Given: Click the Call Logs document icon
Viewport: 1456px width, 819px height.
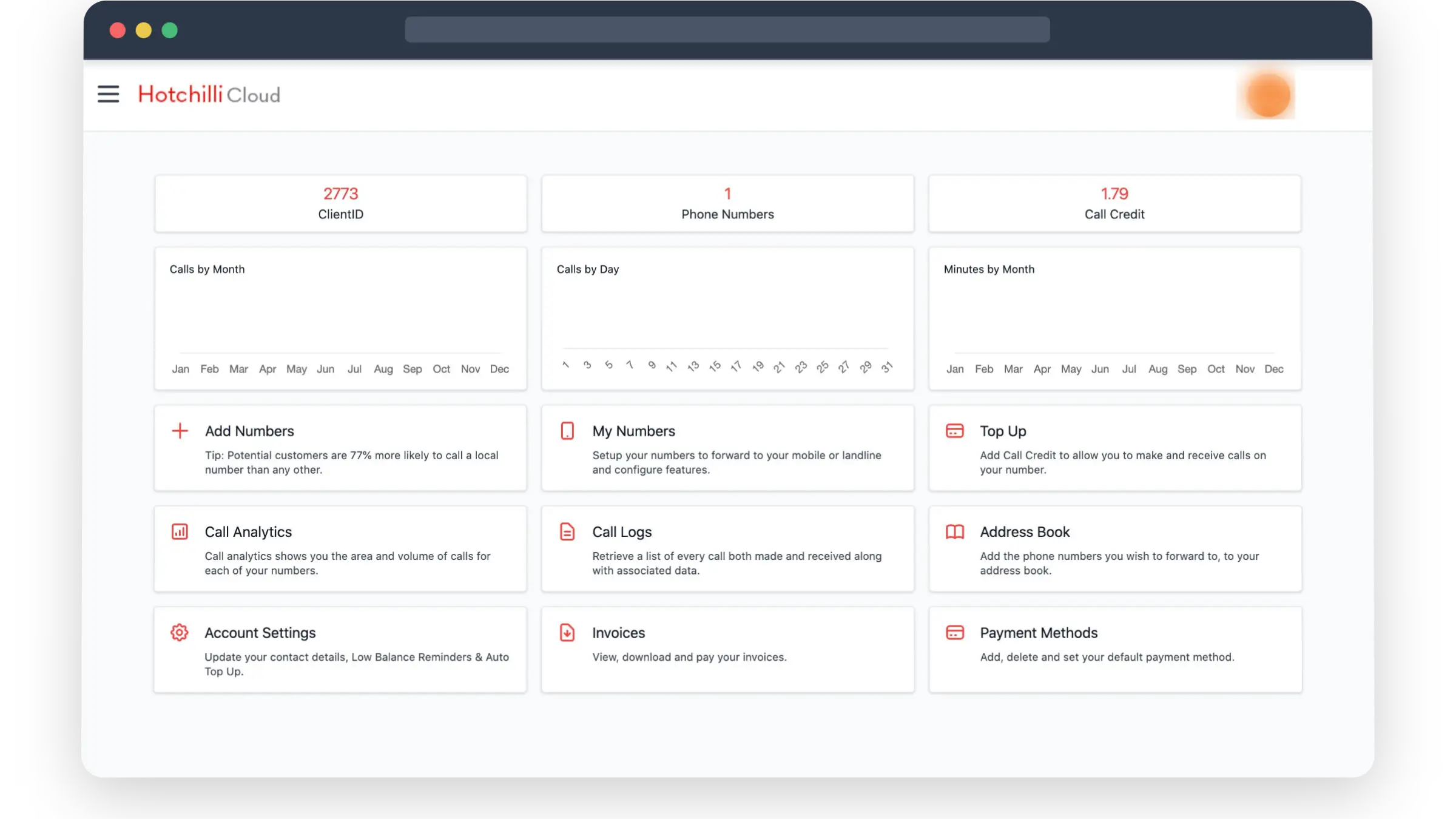Looking at the screenshot, I should pyautogui.click(x=567, y=532).
